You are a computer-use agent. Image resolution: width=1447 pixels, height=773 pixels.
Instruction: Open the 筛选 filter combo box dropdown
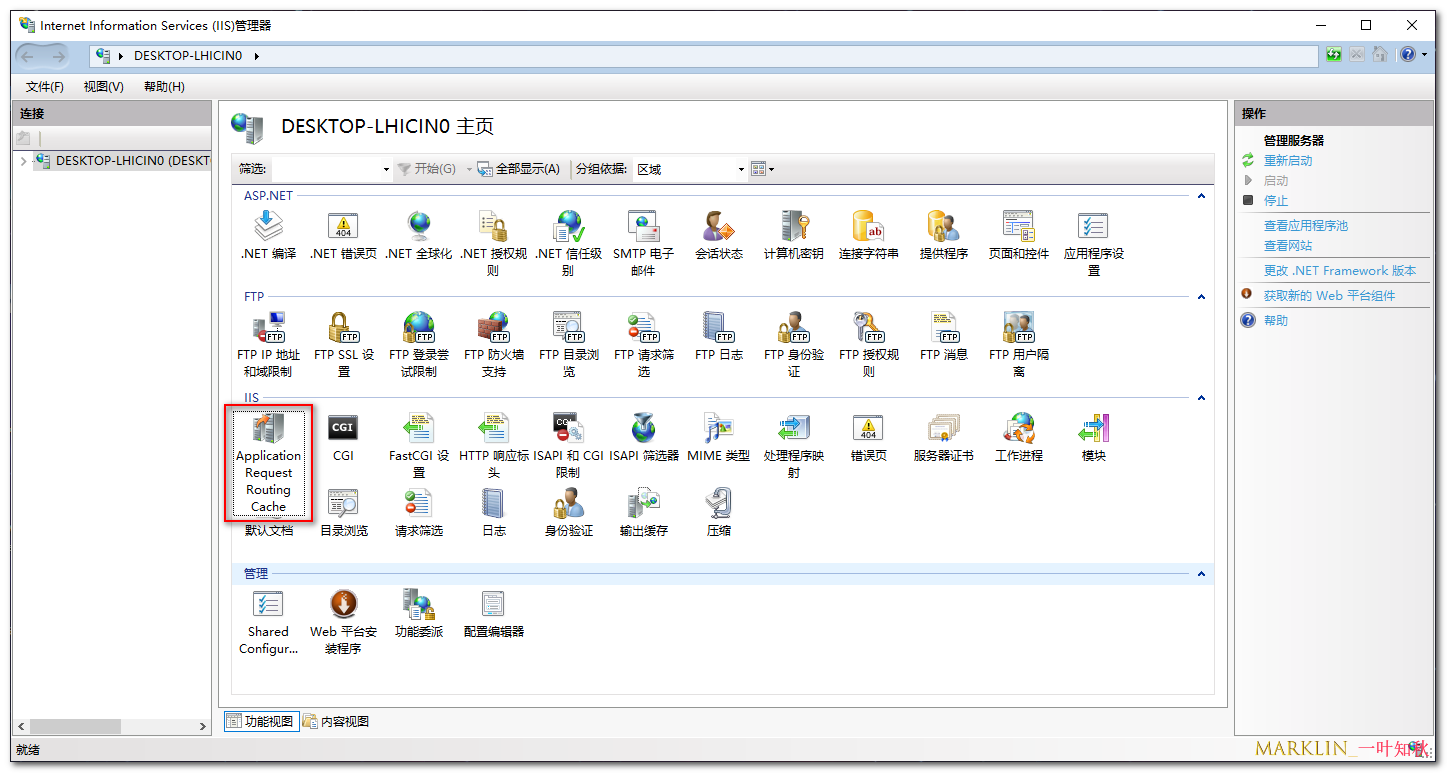(386, 170)
